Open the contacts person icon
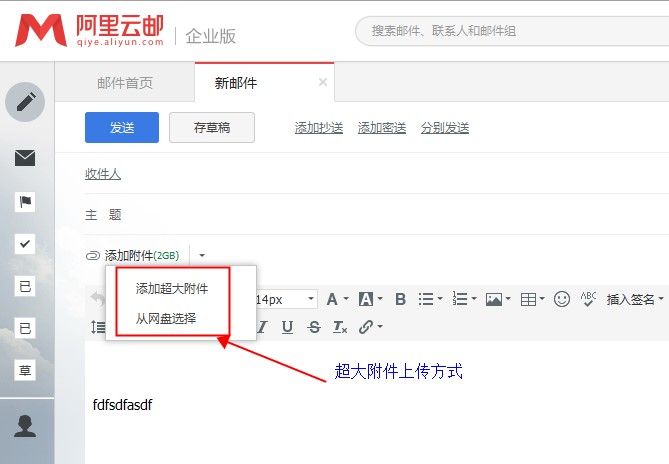The image size is (669, 464). pyautogui.click(x=25, y=425)
